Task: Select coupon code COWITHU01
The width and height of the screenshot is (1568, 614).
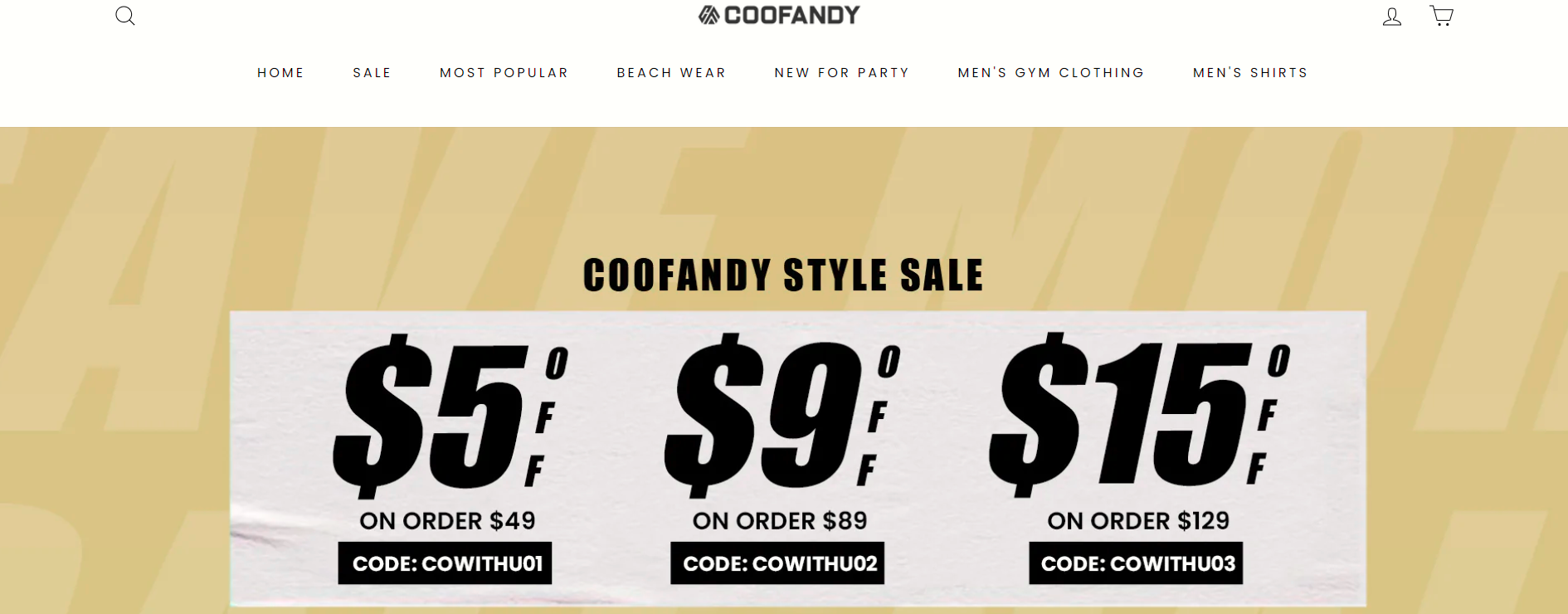Action: click(445, 563)
